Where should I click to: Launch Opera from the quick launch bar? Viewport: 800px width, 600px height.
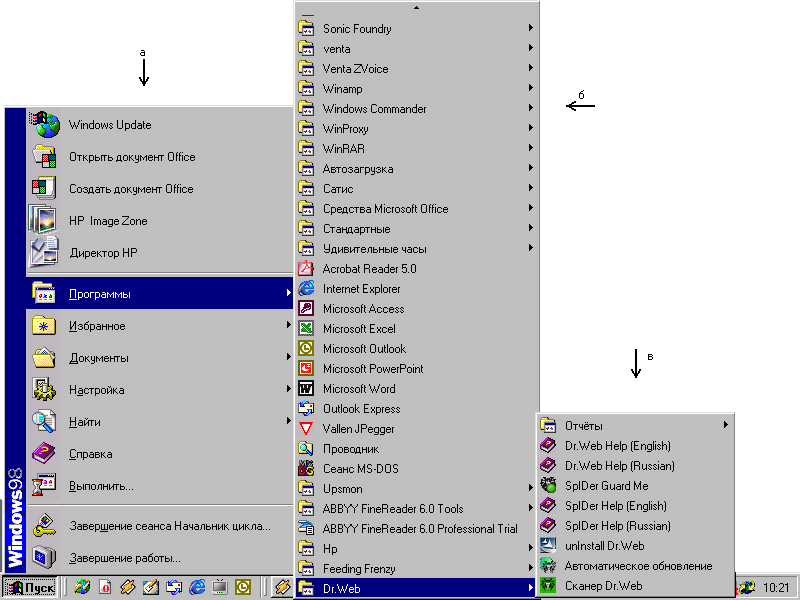pos(105,587)
